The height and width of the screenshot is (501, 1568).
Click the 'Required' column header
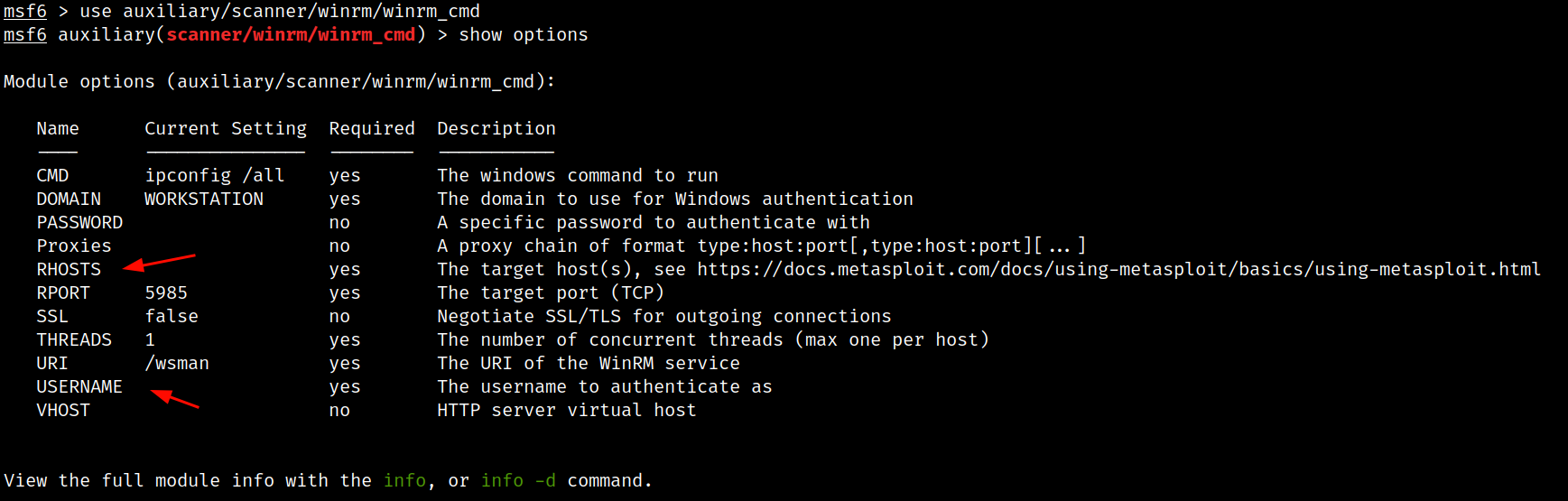[372, 128]
